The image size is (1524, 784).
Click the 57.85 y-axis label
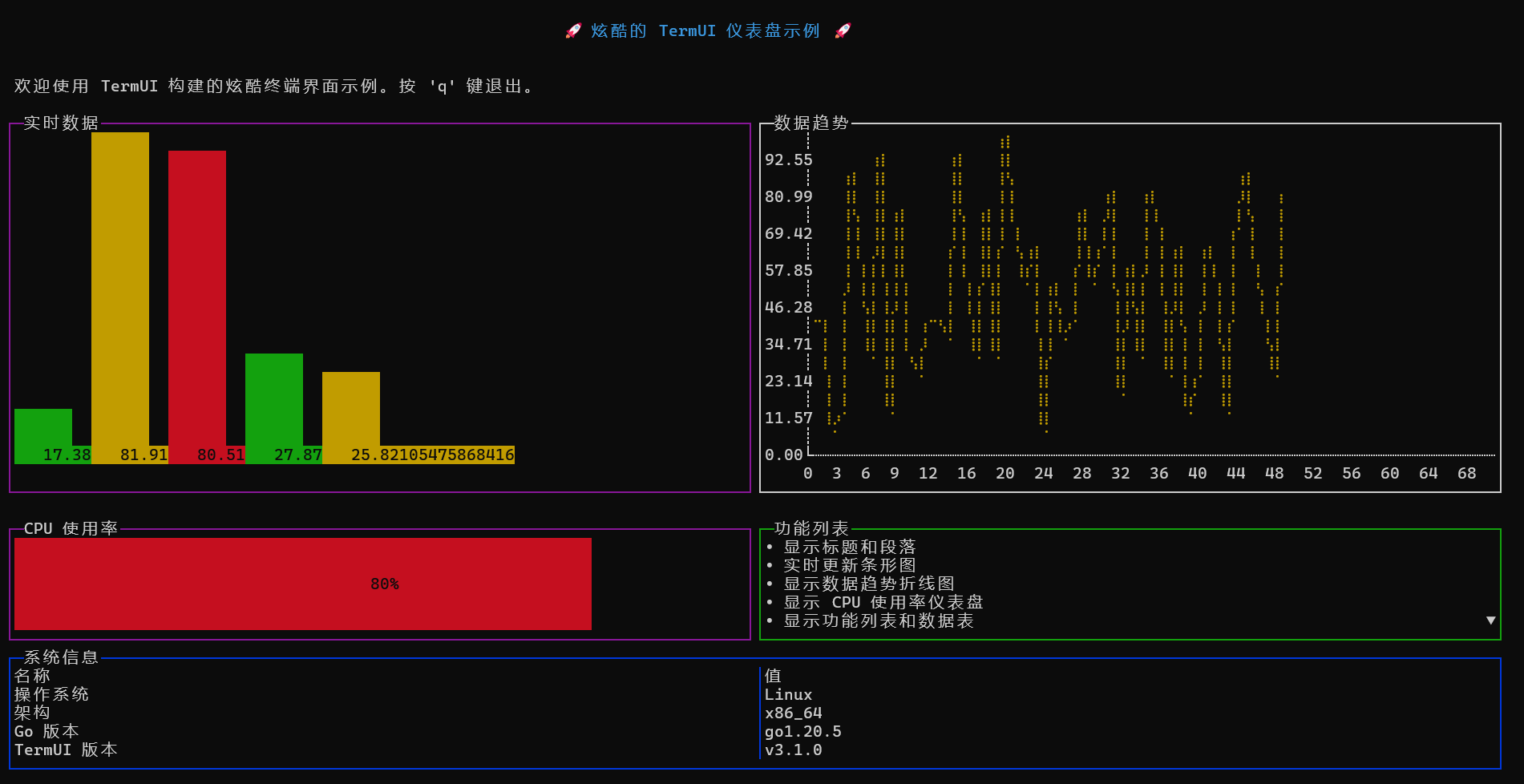coord(788,270)
